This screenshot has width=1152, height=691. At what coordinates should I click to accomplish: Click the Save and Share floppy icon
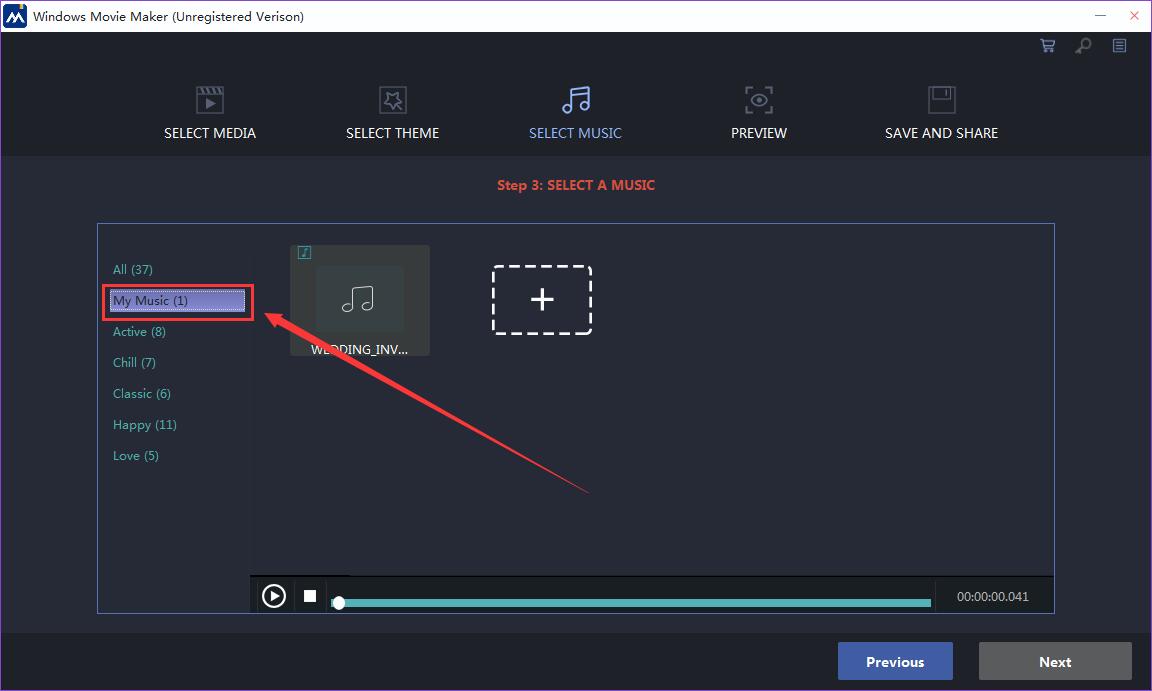click(941, 100)
